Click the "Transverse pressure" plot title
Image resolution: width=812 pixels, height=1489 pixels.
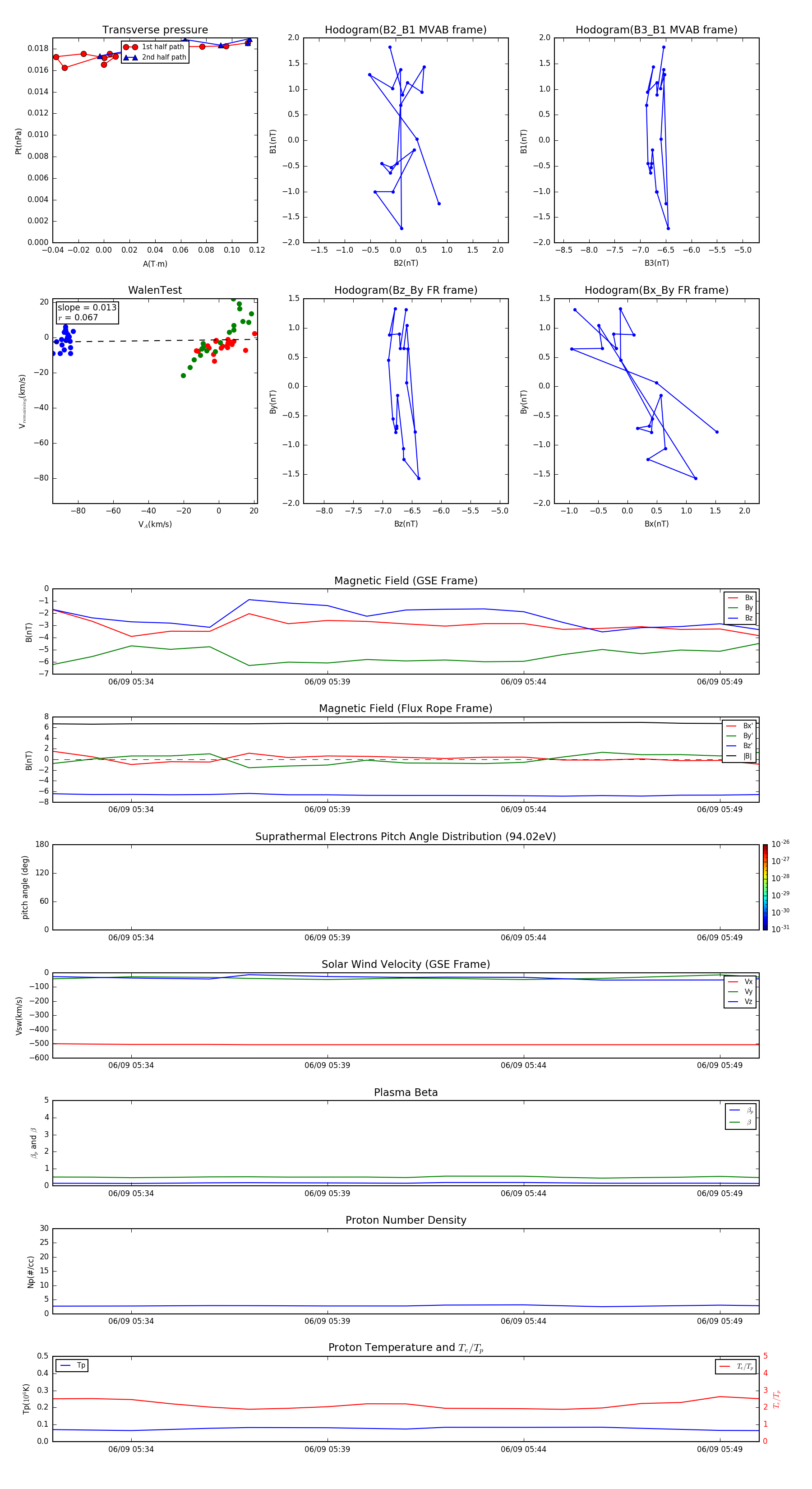pyautogui.click(x=155, y=30)
